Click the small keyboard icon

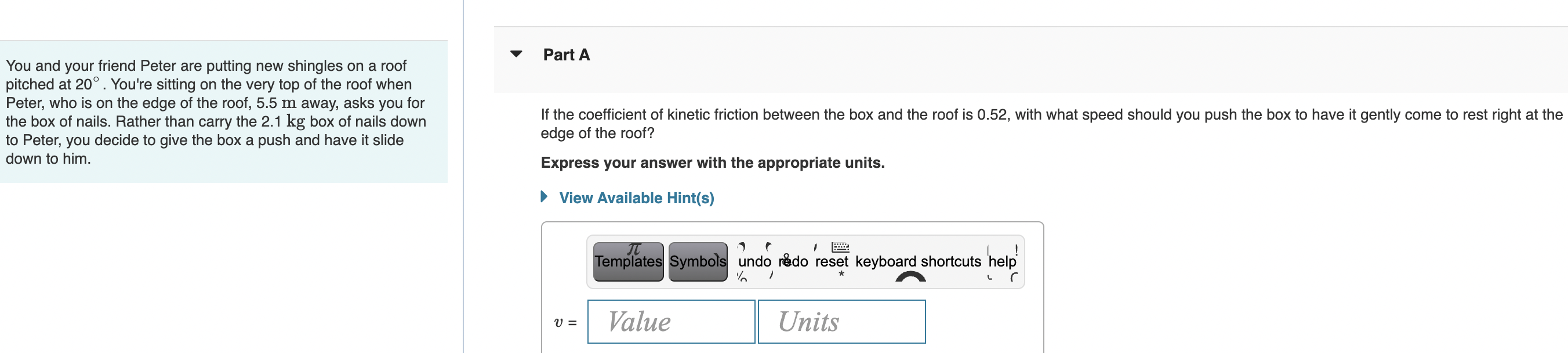click(840, 247)
